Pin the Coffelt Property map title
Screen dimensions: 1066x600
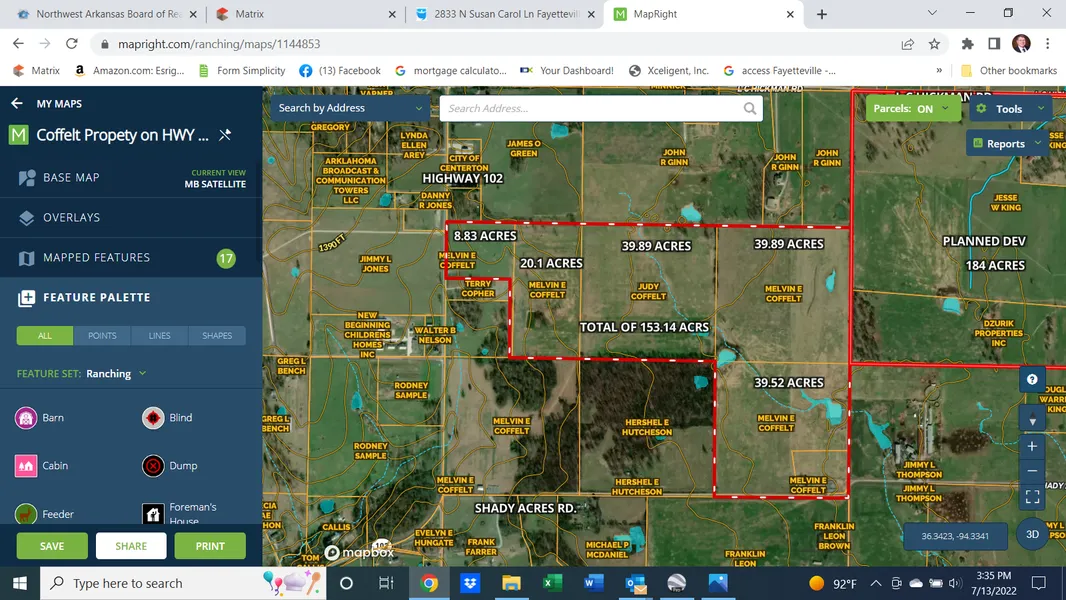click(225, 135)
